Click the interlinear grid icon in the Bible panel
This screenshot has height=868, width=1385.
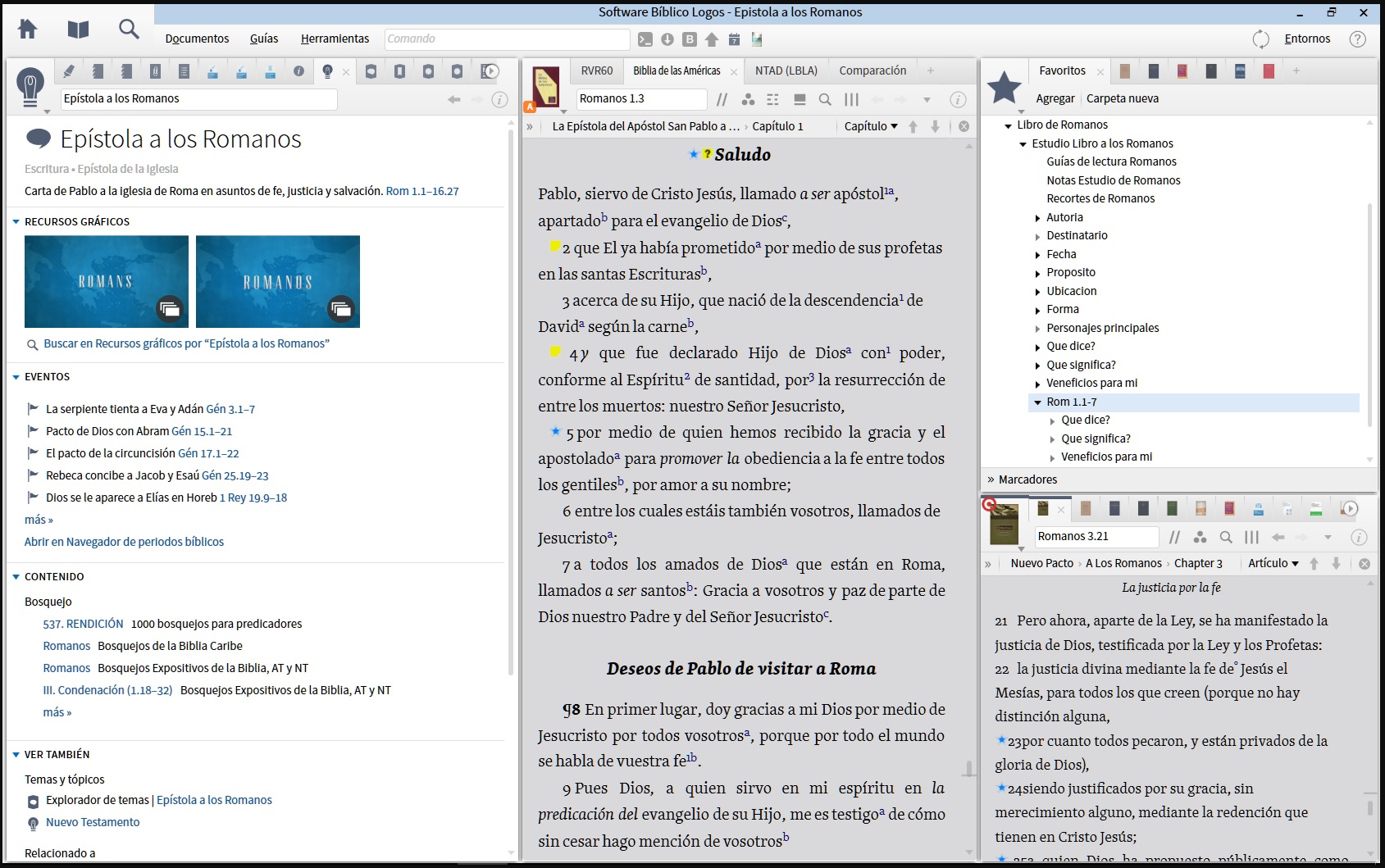point(772,99)
